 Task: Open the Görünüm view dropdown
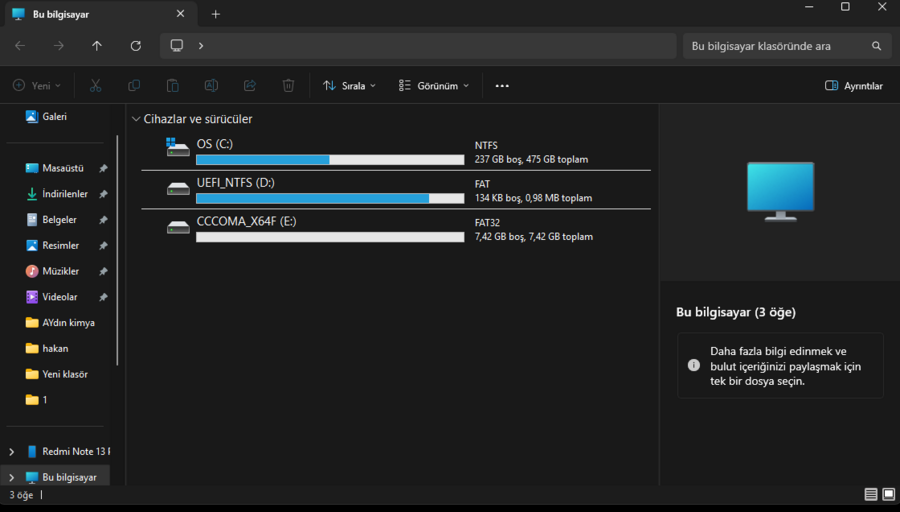[x=434, y=86]
